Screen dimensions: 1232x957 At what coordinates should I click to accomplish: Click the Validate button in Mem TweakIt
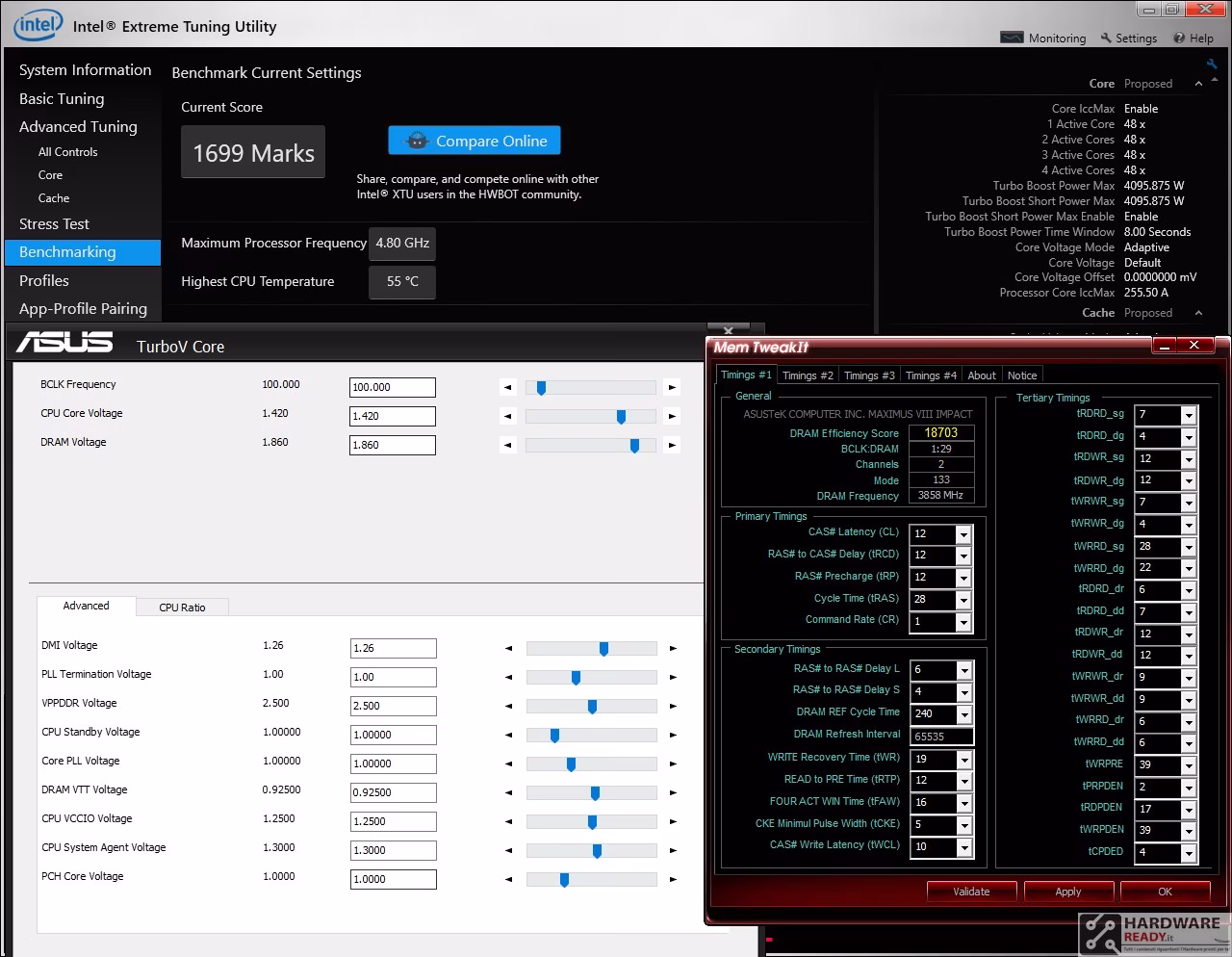click(x=971, y=892)
